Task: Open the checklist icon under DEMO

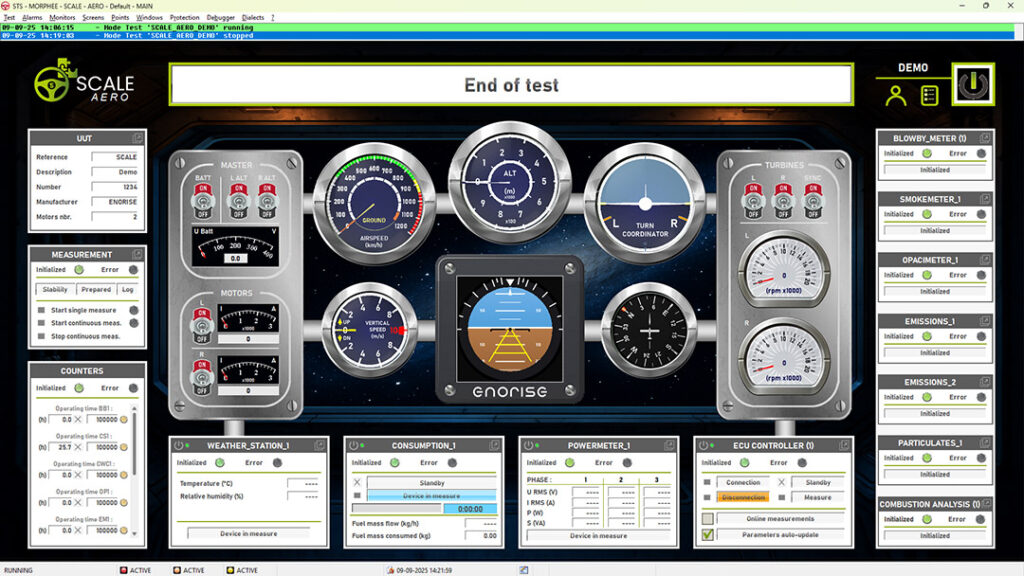Action: tap(929, 95)
